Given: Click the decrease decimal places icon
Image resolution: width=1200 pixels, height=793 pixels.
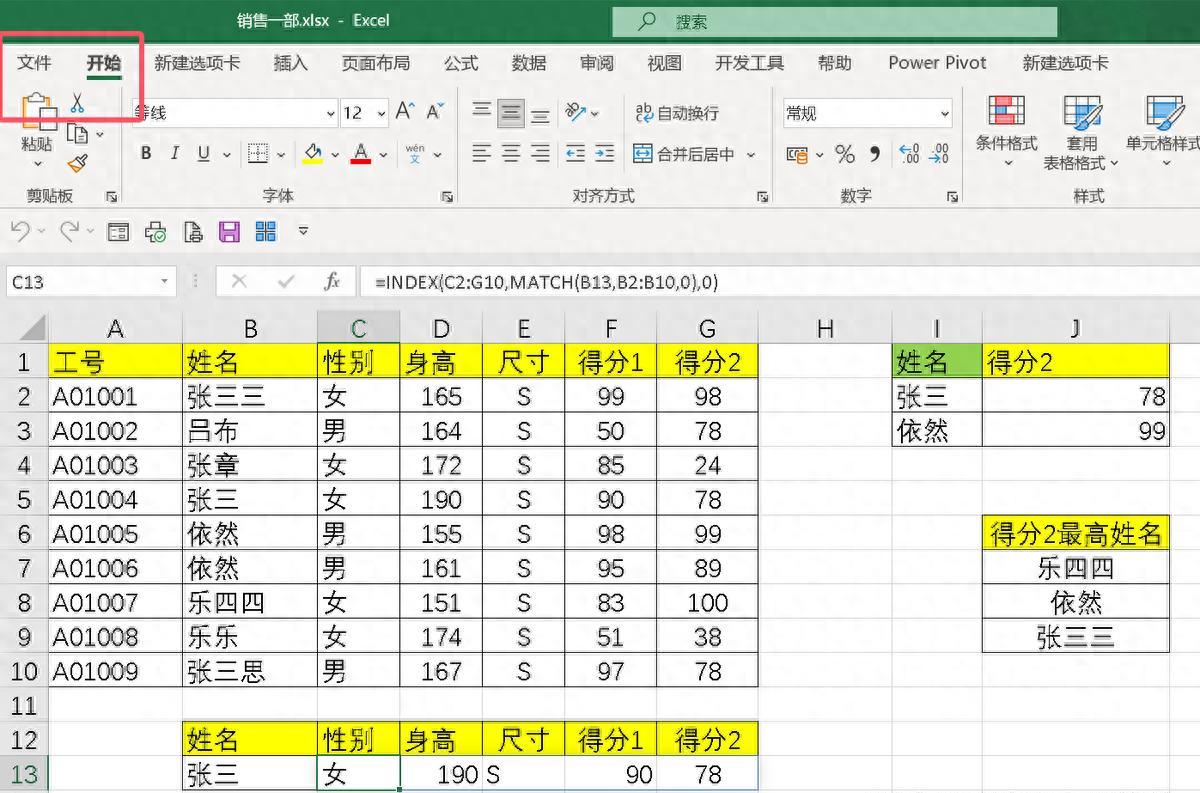Looking at the screenshot, I should pos(939,154).
